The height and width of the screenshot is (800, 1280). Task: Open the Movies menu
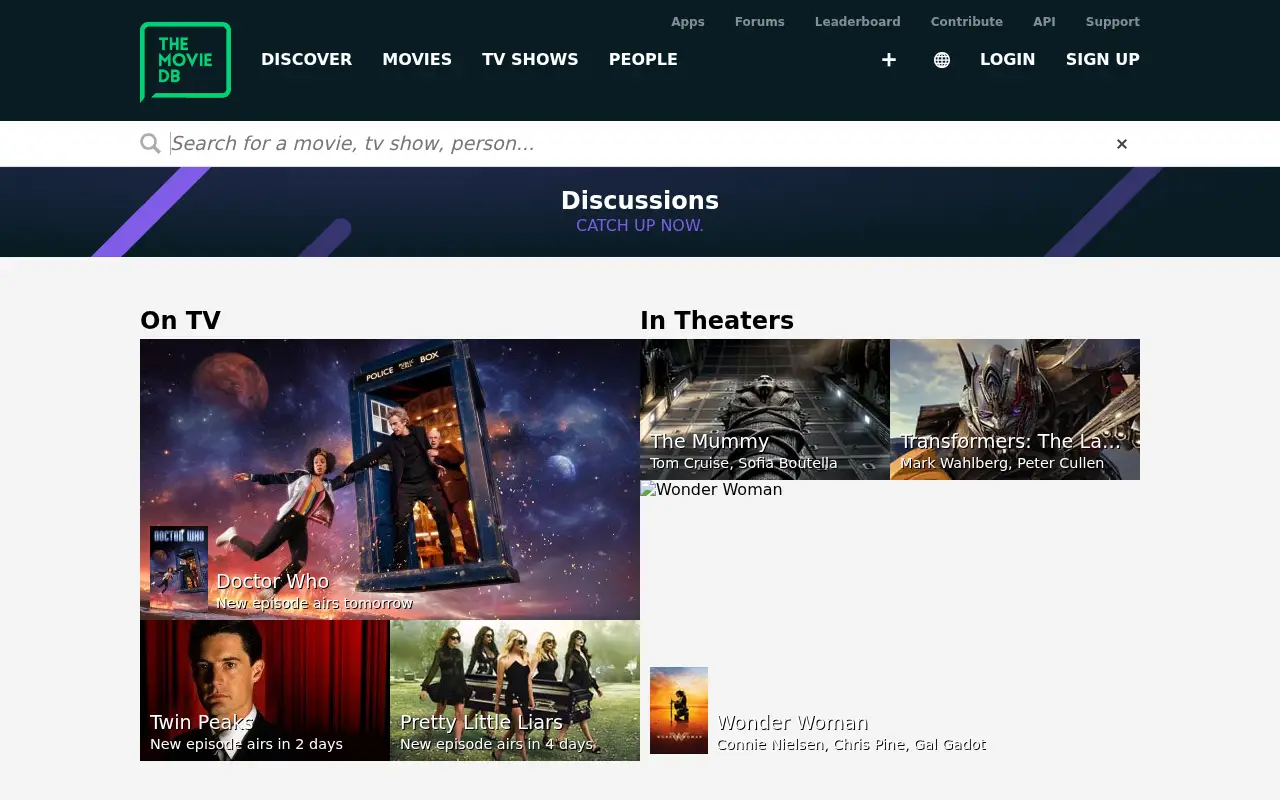pyautogui.click(x=417, y=59)
